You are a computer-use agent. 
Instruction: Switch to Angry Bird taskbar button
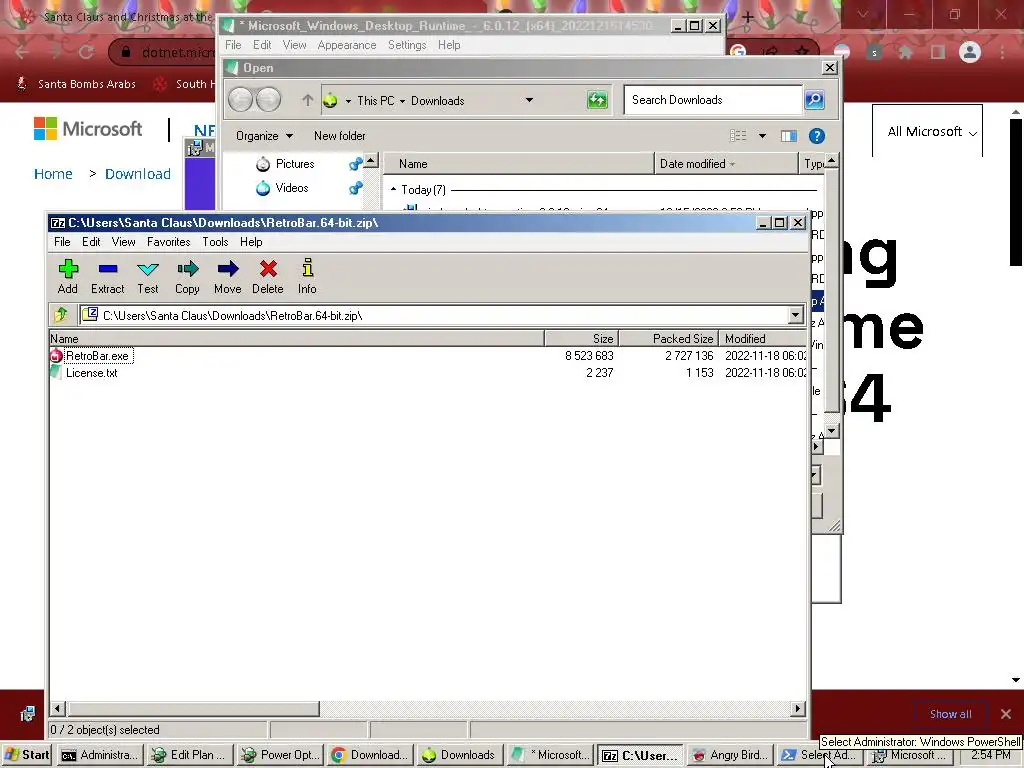(730, 755)
